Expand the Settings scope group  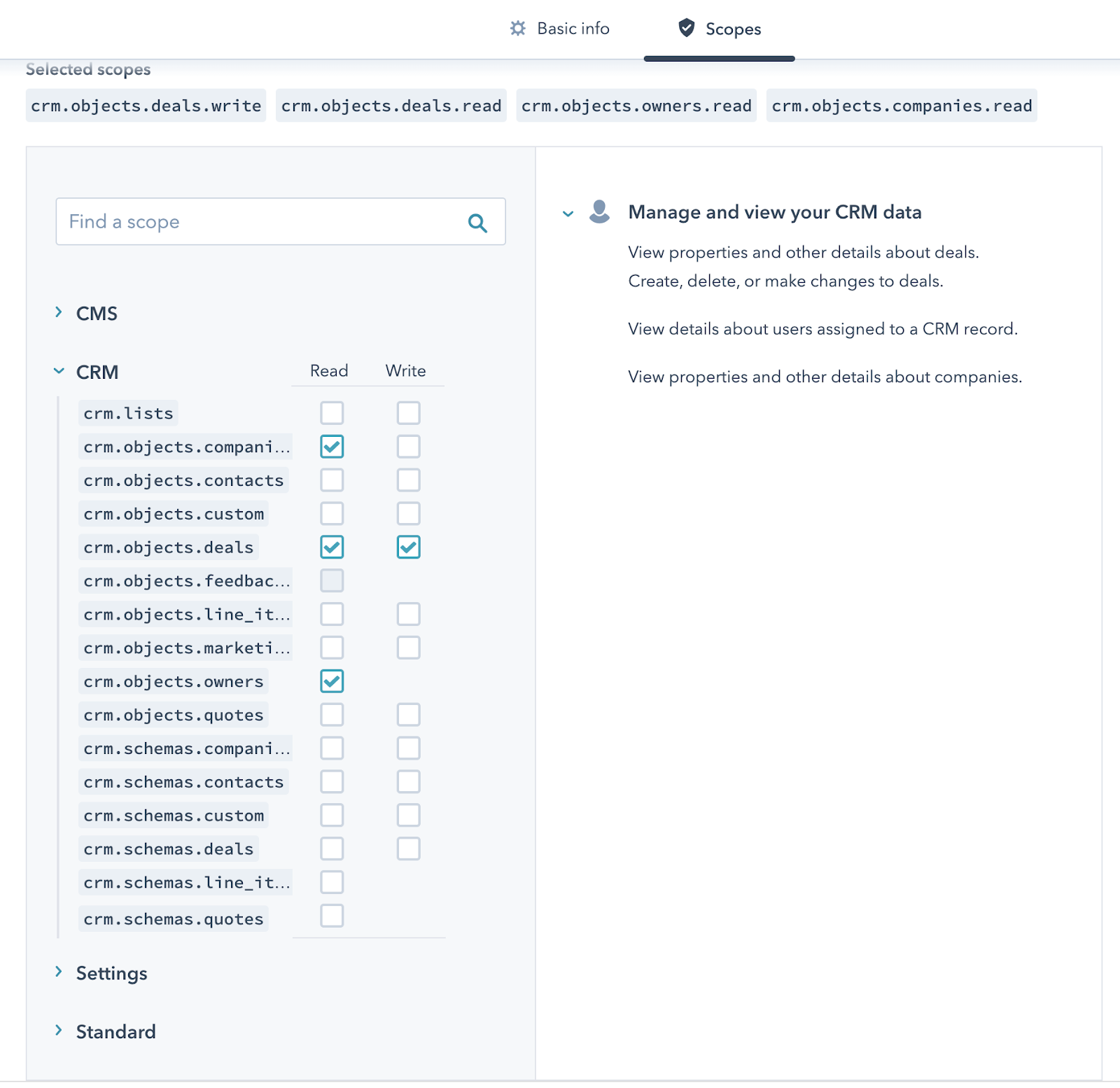point(59,972)
